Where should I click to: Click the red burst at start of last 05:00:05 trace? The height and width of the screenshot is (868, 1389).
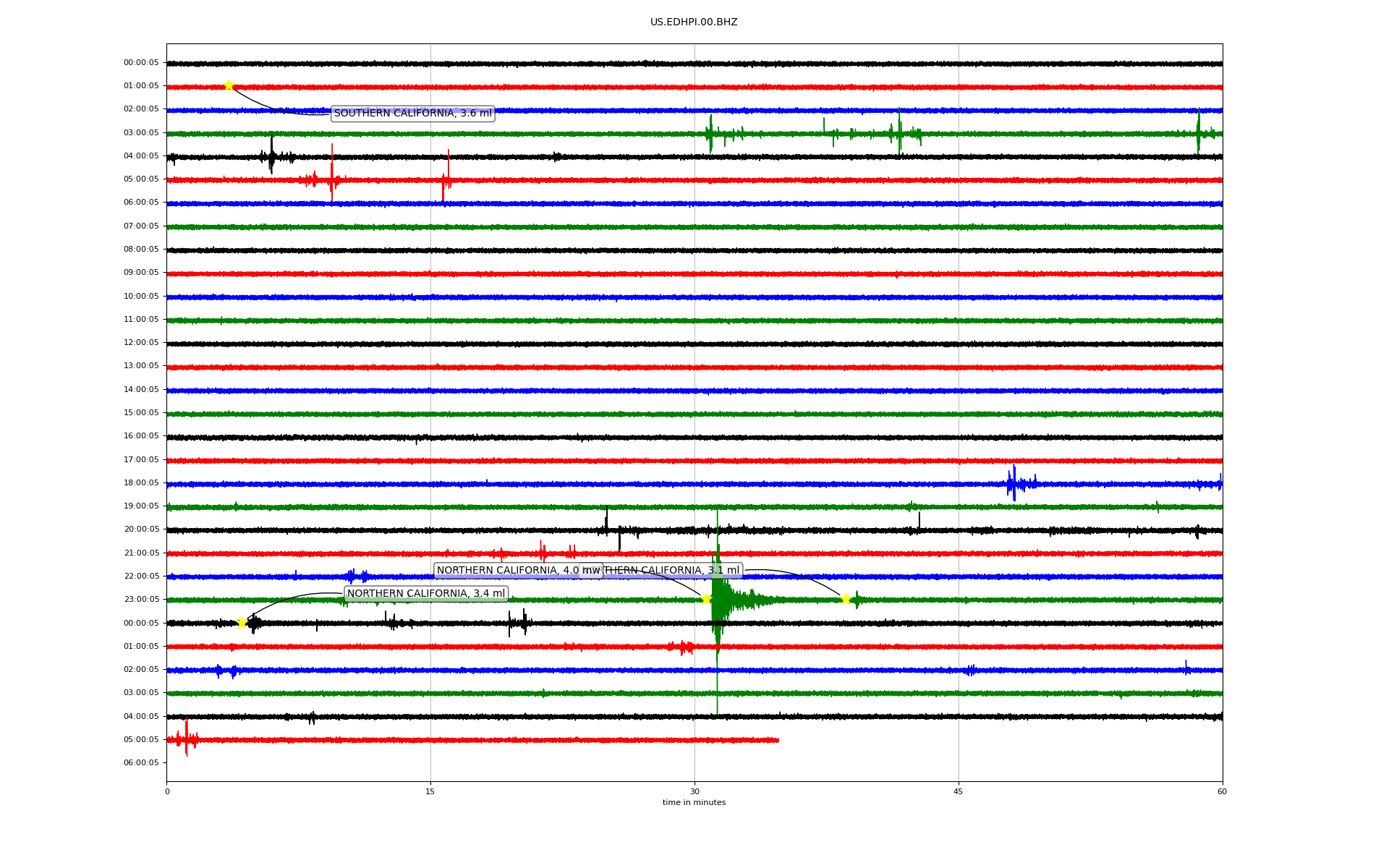[x=186, y=739]
